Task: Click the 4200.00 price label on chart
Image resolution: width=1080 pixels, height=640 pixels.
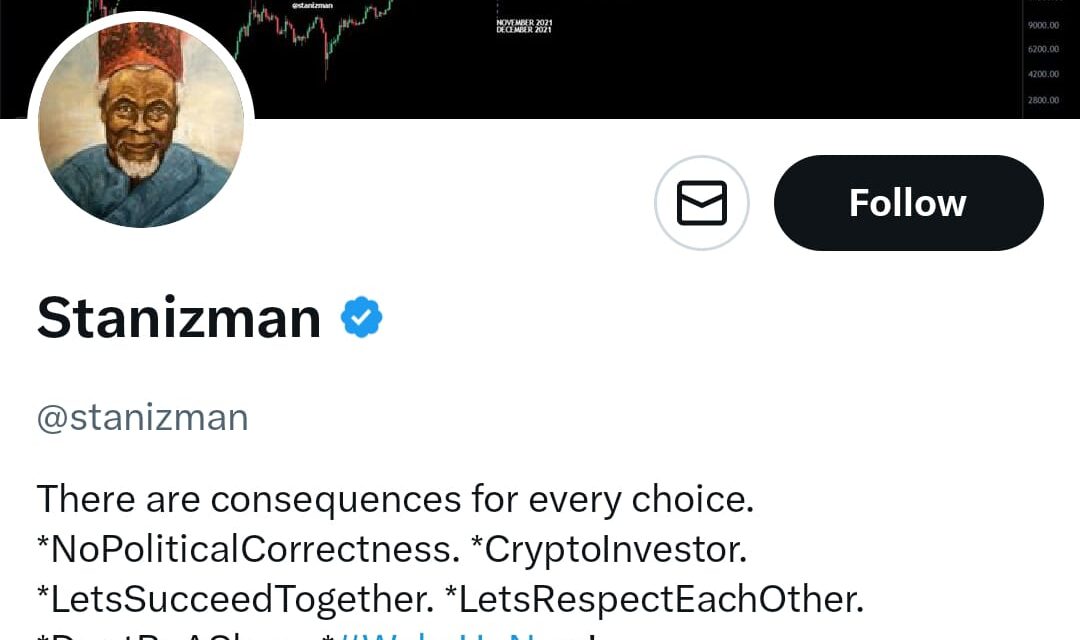Action: (x=1043, y=75)
